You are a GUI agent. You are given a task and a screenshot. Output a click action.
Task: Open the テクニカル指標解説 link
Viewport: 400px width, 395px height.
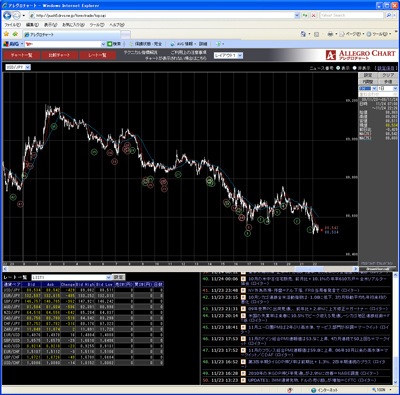140,52
